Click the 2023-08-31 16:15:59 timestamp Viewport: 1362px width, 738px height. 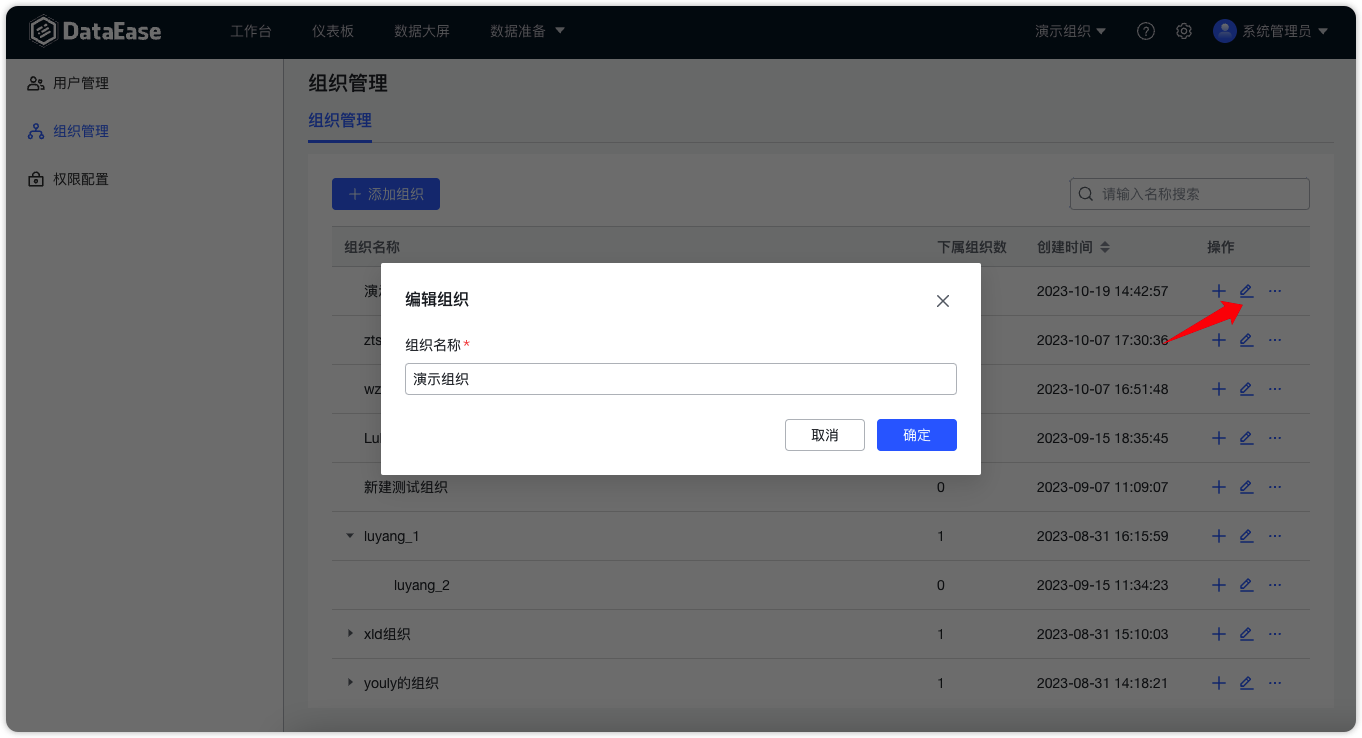pyautogui.click(x=1103, y=536)
